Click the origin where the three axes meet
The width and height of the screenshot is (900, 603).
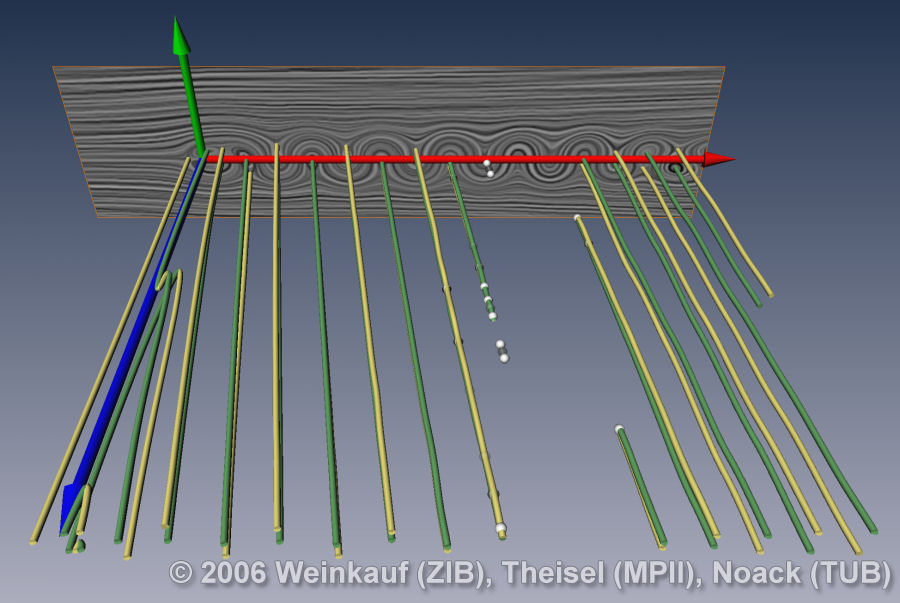[205, 156]
